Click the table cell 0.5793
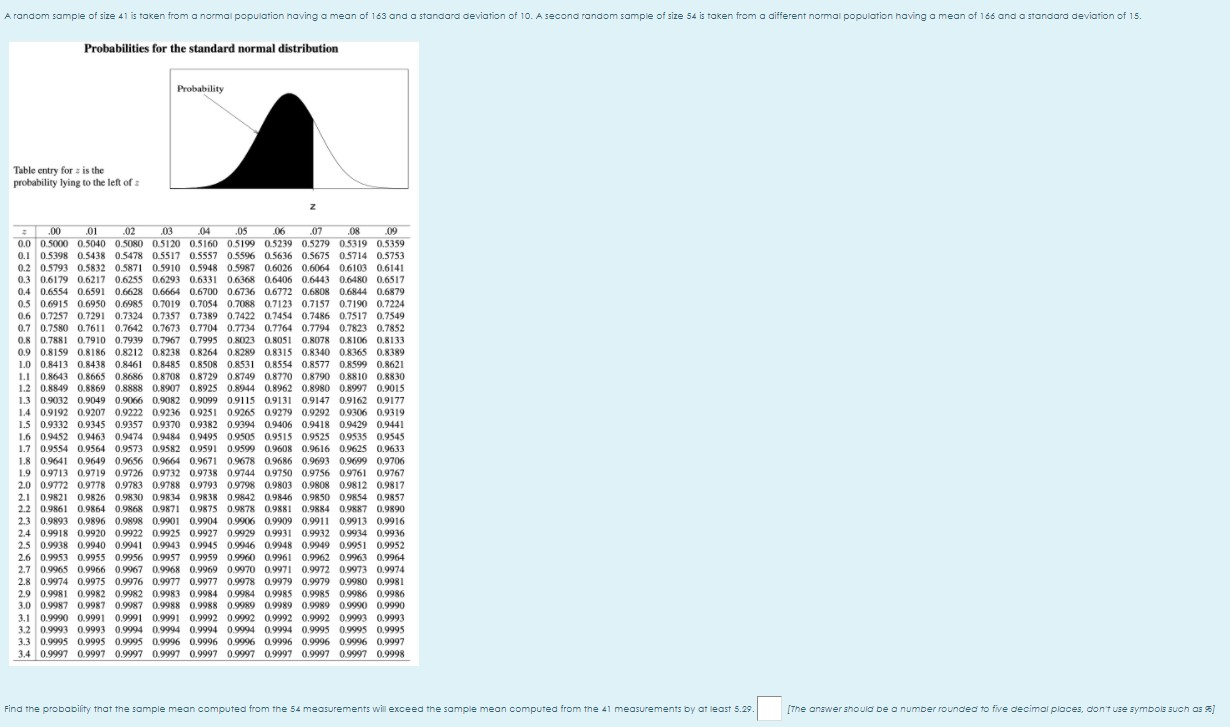 (54, 268)
